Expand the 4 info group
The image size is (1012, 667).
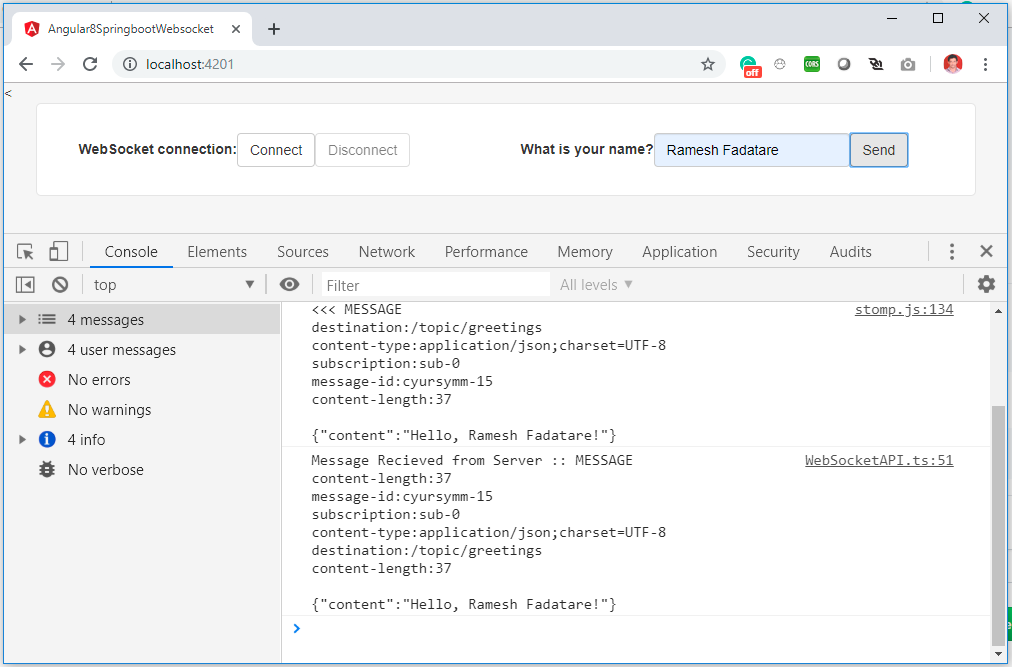point(23,439)
